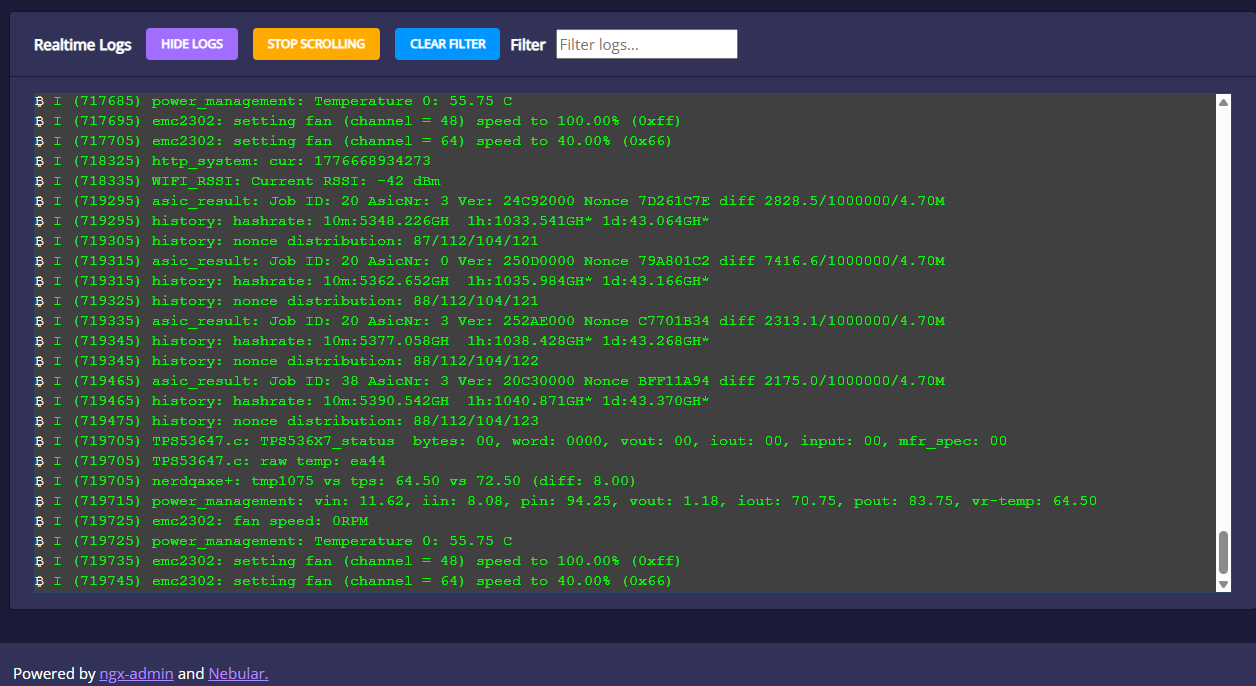Screen dimensions: 1256x686
Task: Click Bitcoin icon beside raw temp ea44 line
Action: pyautogui.click(x=40, y=461)
